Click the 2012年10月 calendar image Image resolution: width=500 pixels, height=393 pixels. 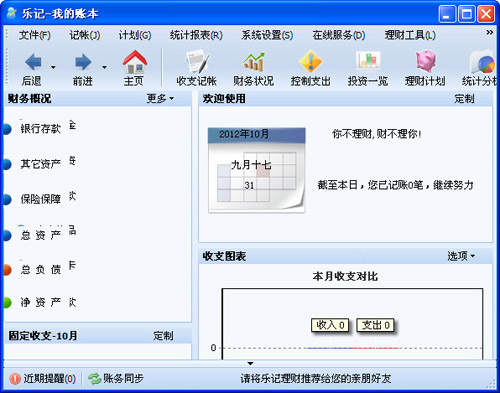pos(256,170)
